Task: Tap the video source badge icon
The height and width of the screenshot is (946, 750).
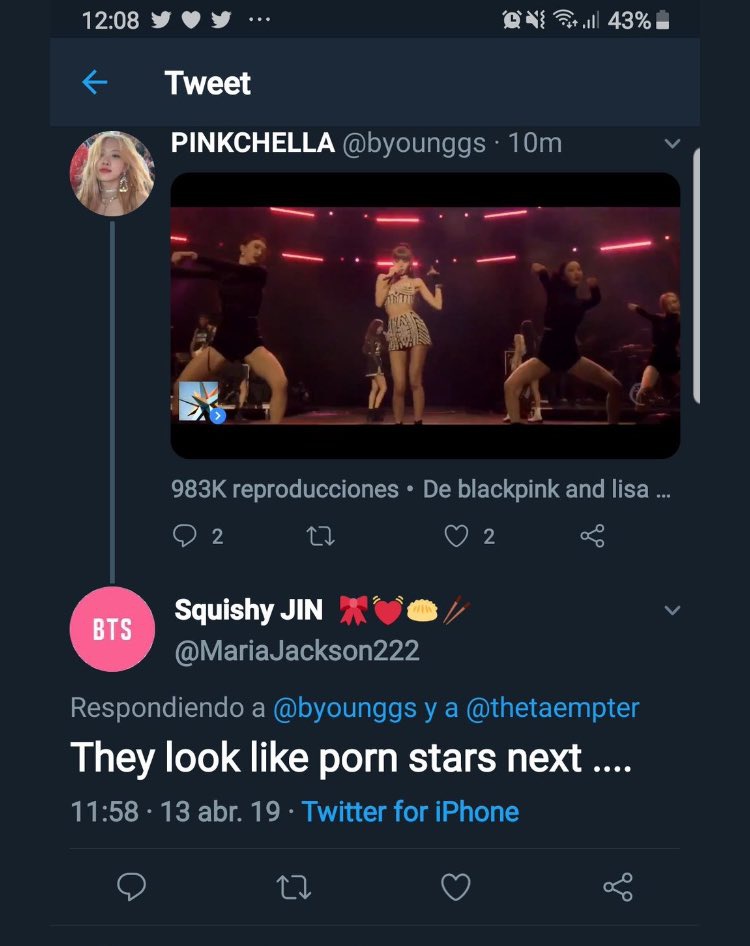Action: pyautogui.click(x=198, y=401)
